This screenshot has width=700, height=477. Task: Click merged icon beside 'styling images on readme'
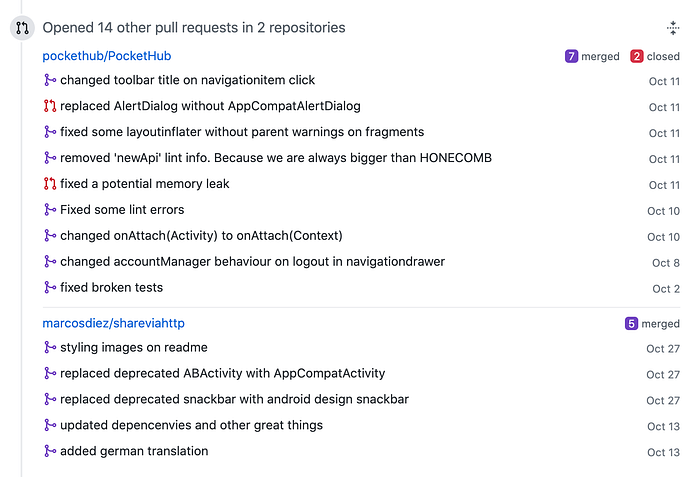pyautogui.click(x=50, y=347)
